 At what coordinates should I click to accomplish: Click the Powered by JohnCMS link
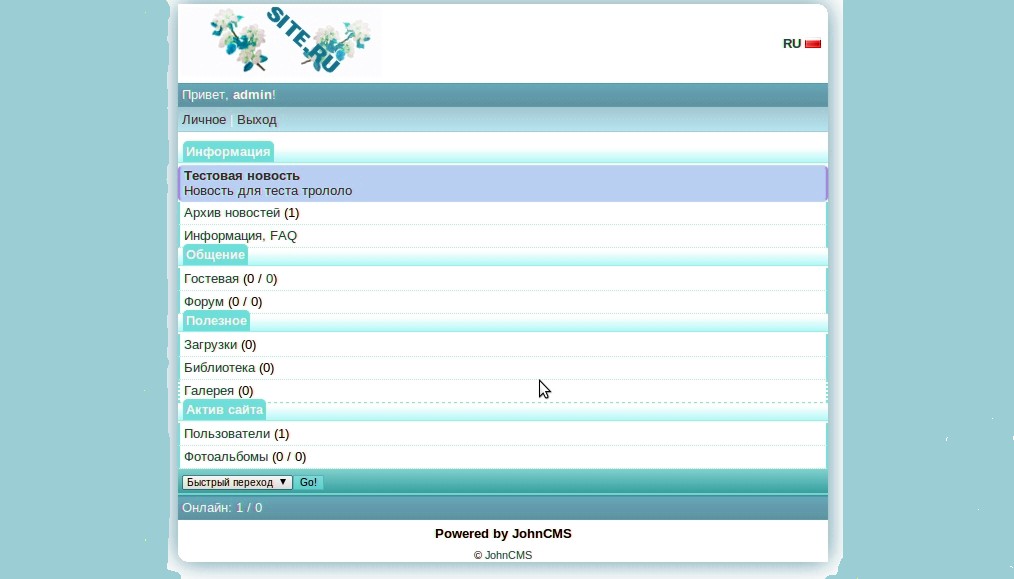pos(503,534)
